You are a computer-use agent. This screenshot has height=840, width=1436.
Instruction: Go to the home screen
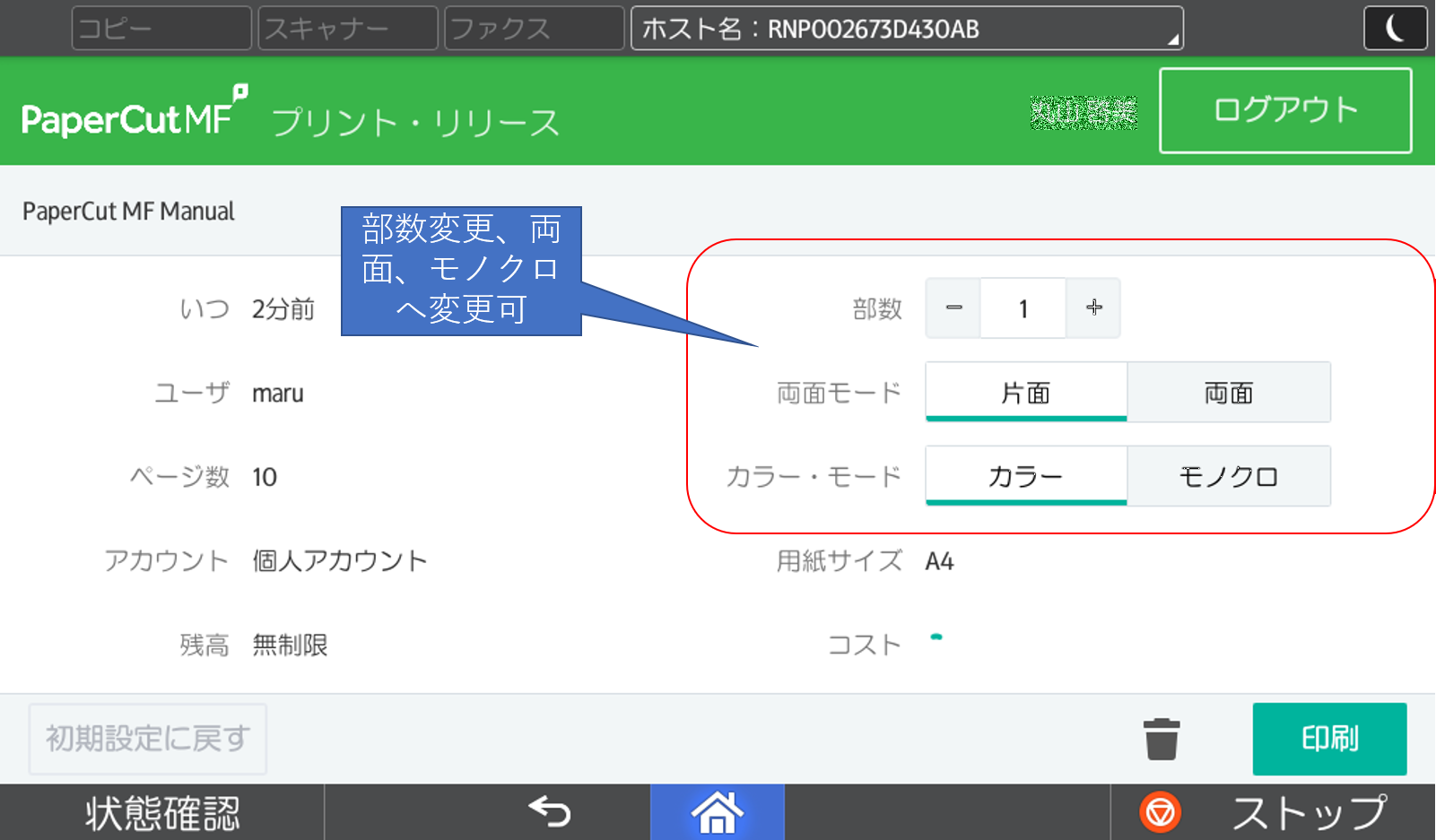tap(718, 812)
